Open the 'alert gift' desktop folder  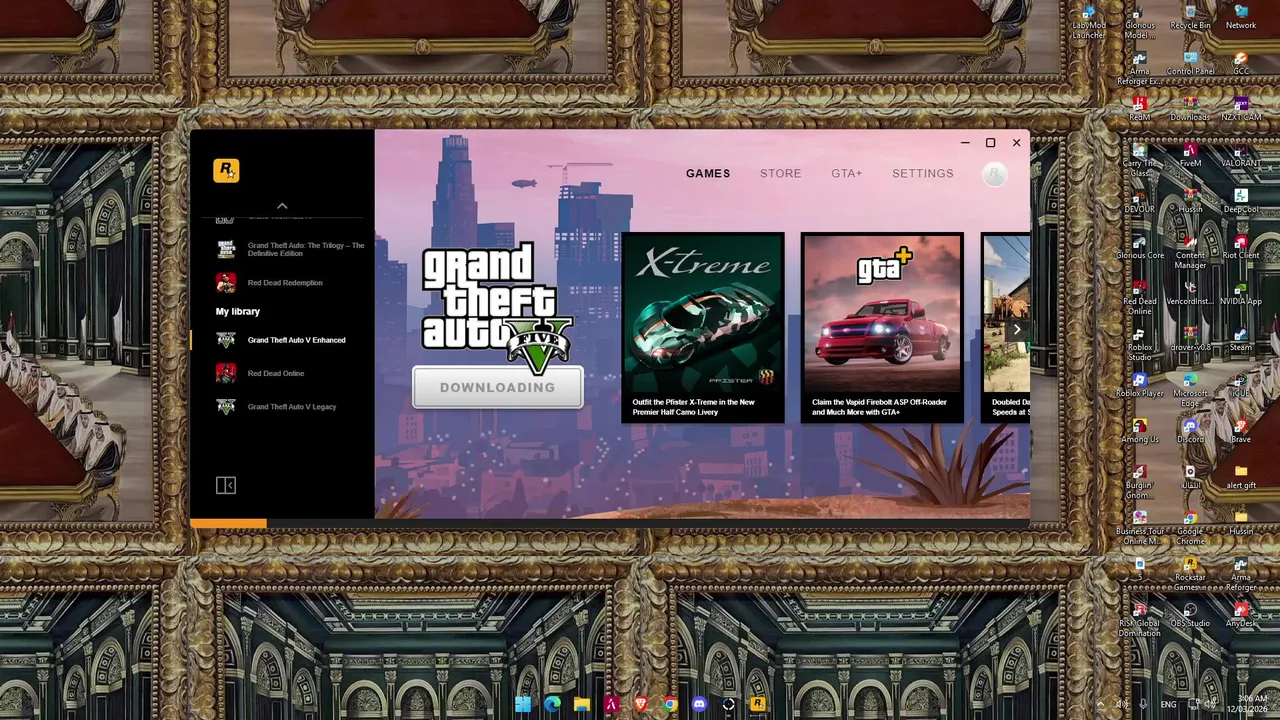coord(1241,477)
